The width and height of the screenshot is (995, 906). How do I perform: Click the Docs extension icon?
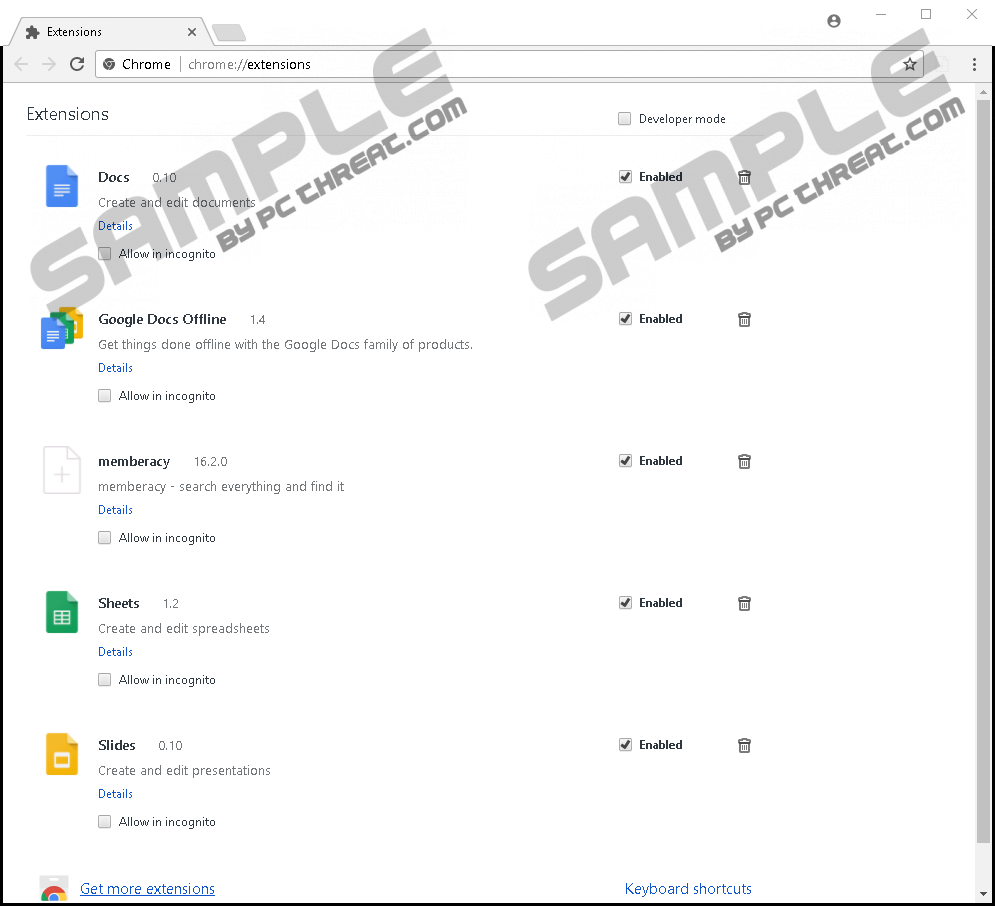(62, 186)
